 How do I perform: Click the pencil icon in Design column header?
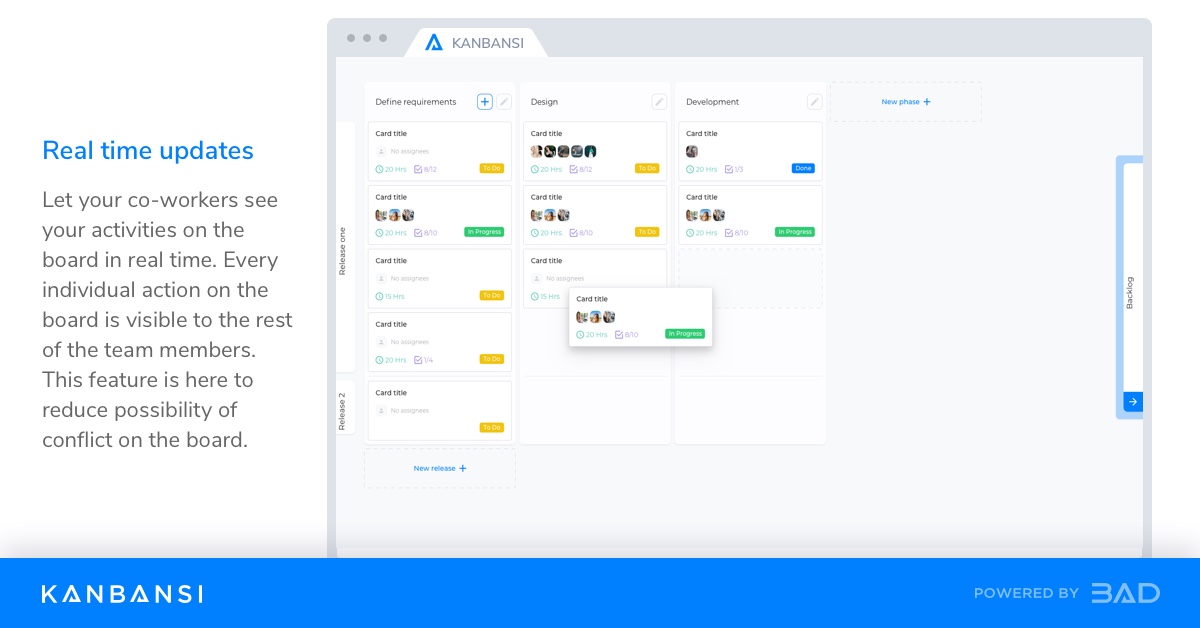click(659, 101)
